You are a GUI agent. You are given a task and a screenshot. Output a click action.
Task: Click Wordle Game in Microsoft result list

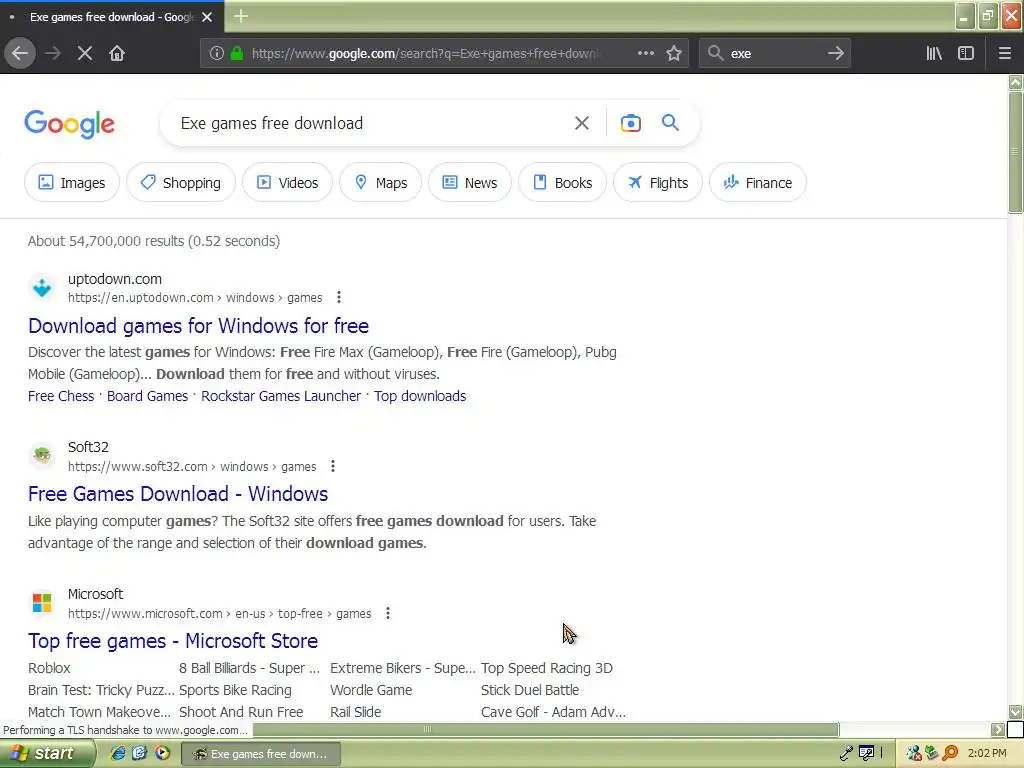click(x=371, y=690)
